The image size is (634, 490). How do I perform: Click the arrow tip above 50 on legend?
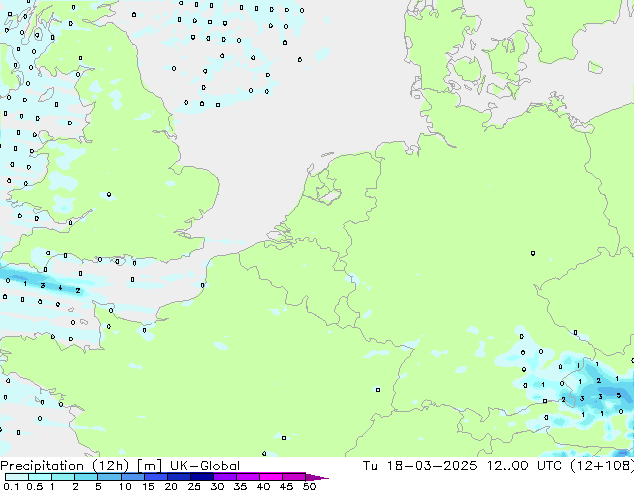[317, 477]
